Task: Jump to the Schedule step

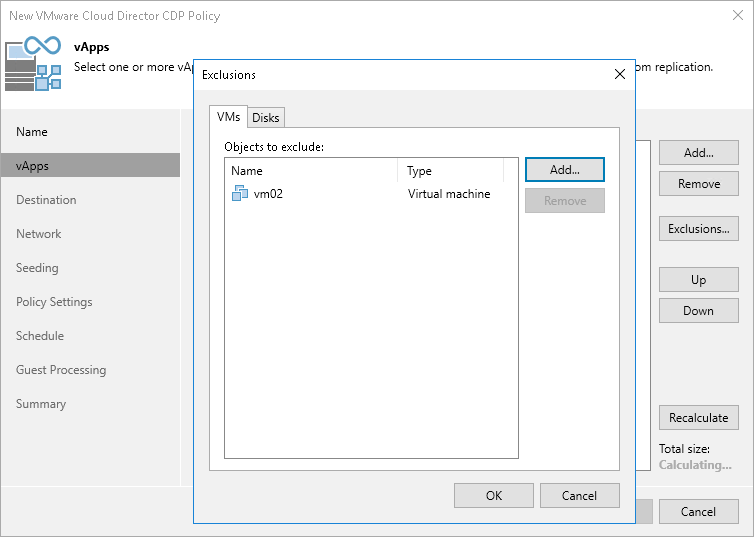Action: [x=40, y=336]
